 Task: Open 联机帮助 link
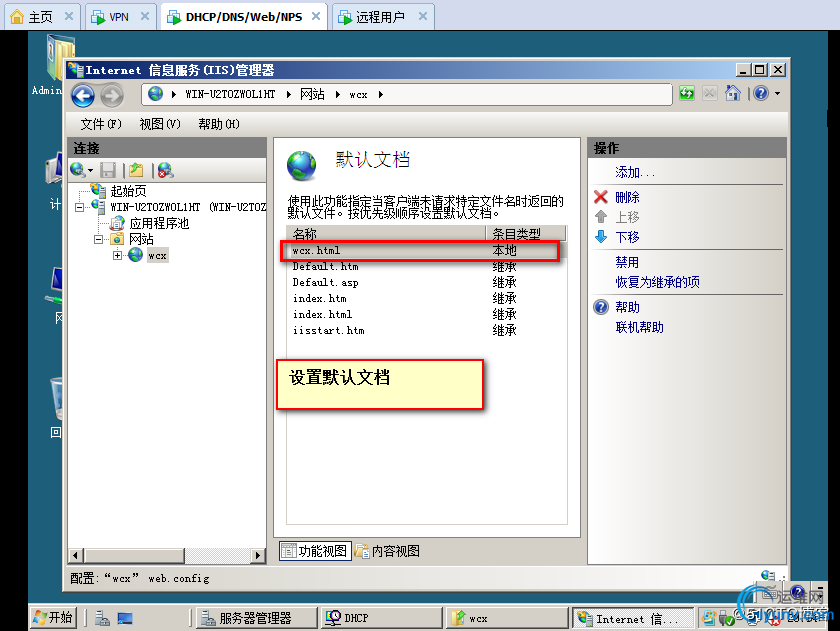[640, 327]
